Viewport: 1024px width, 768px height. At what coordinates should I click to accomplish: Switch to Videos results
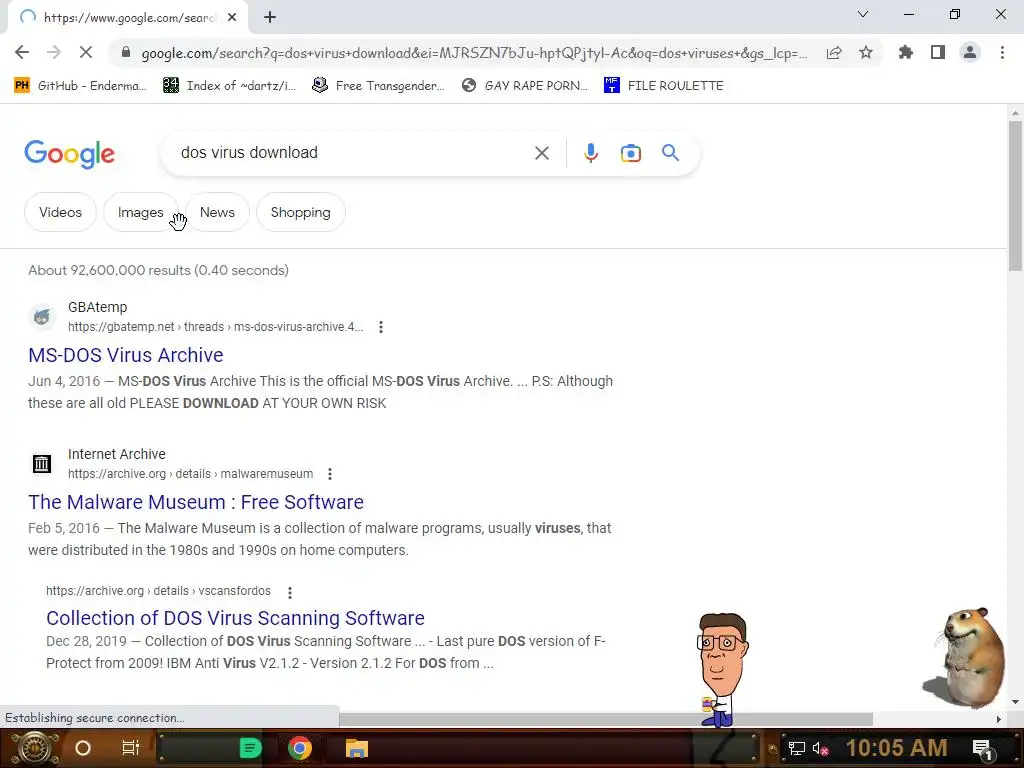60,212
